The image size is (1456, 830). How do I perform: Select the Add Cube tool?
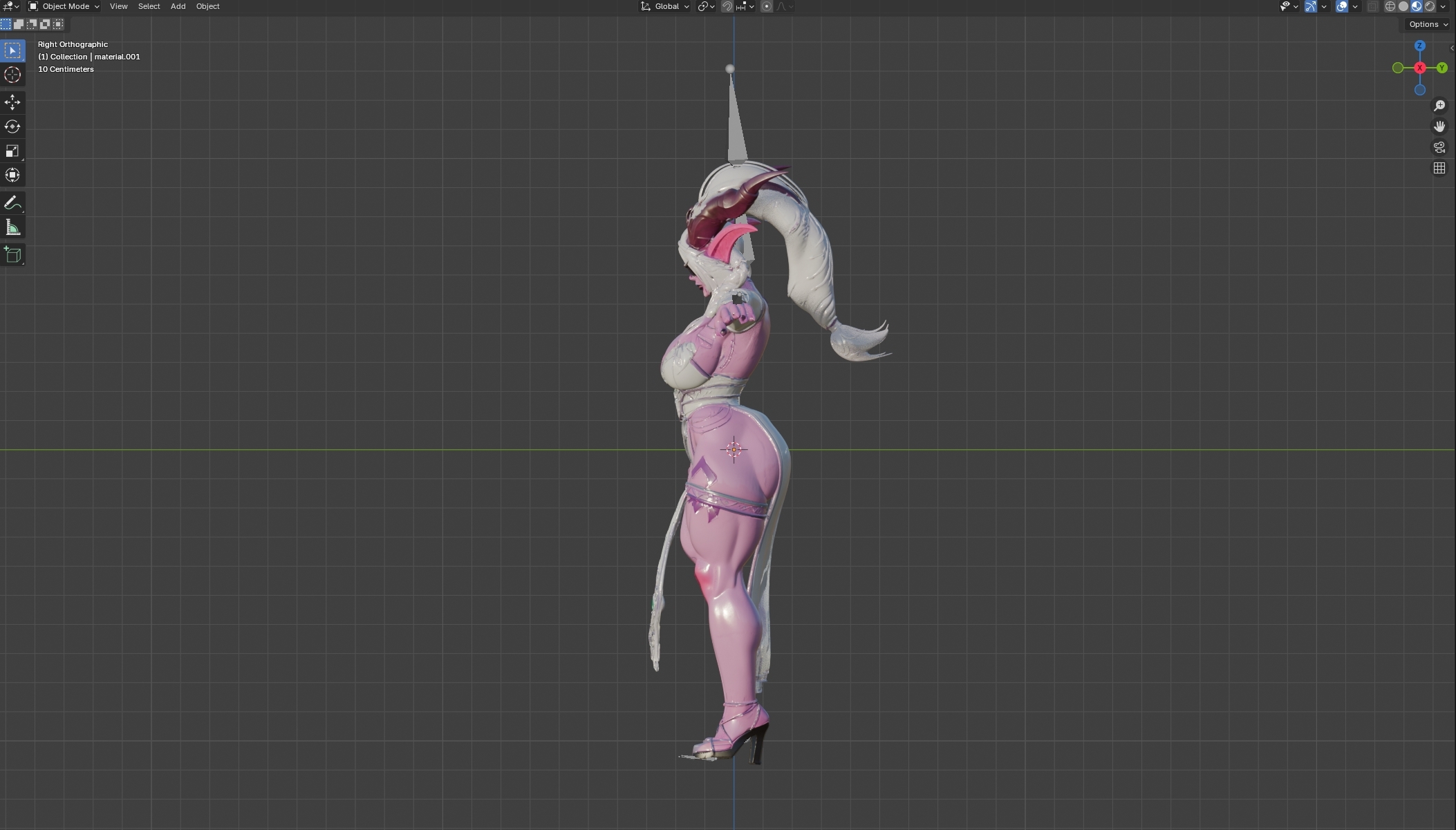(12, 255)
